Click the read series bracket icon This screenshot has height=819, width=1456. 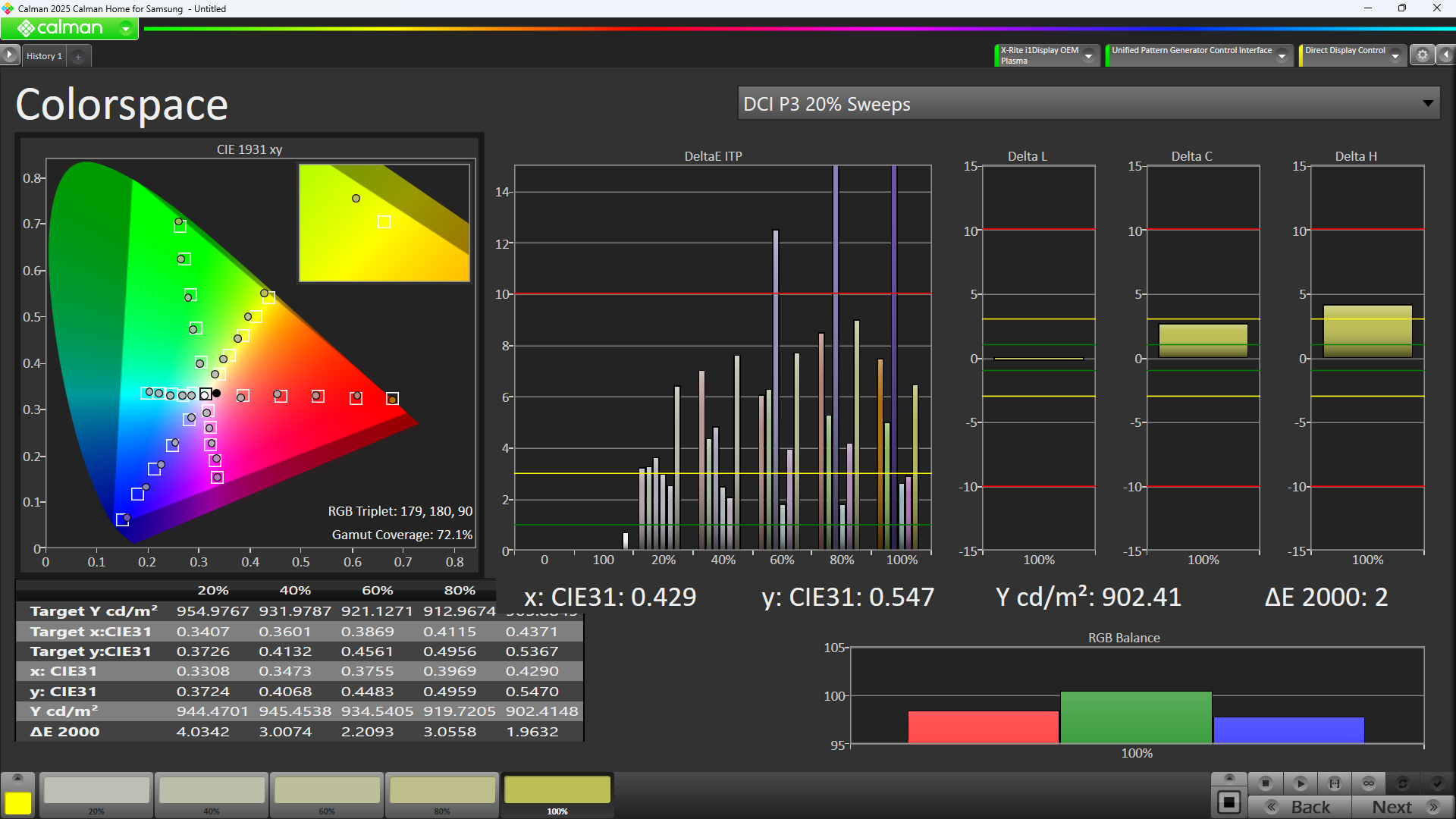tap(1335, 783)
